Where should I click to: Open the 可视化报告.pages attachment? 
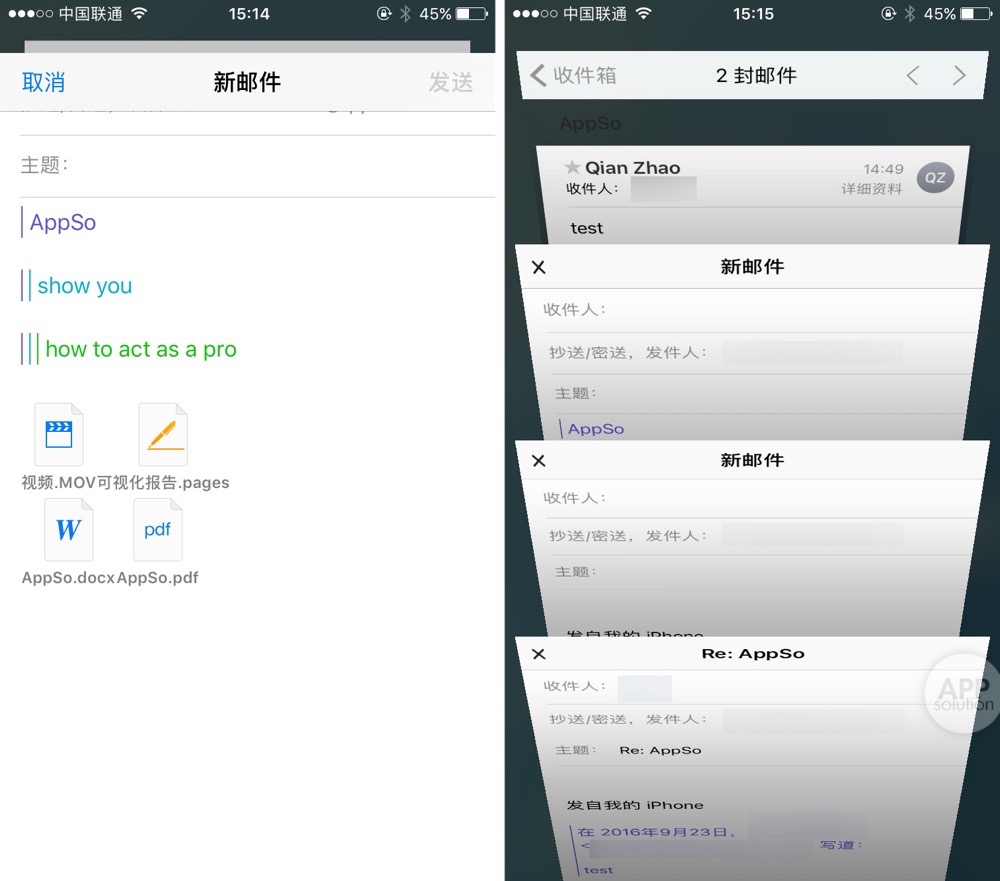pyautogui.click(x=162, y=433)
